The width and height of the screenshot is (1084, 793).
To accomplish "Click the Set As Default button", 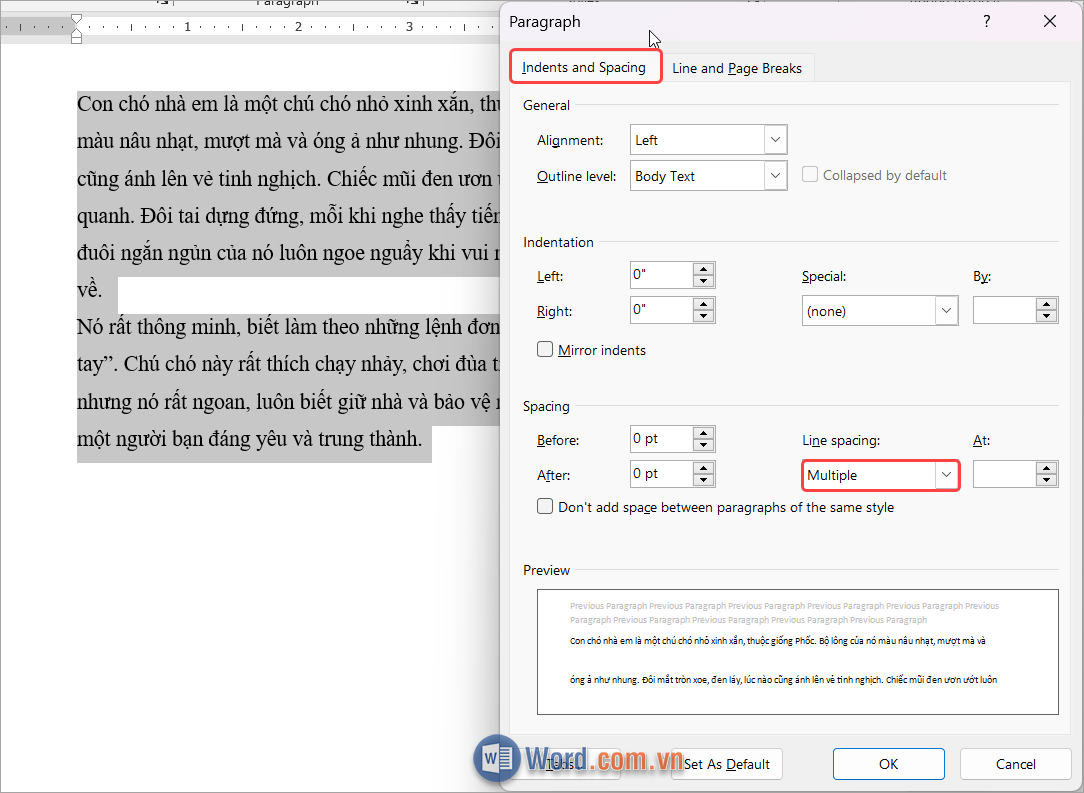I will tap(726, 764).
